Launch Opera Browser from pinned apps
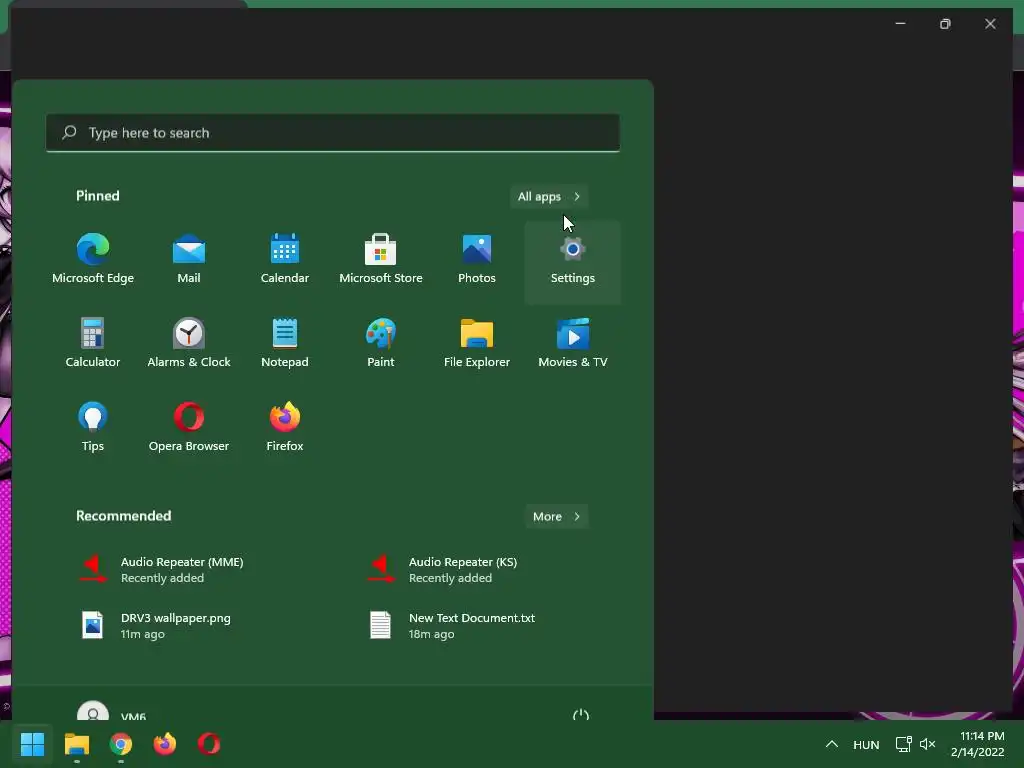Viewport: 1024px width, 768px height. 189,428
